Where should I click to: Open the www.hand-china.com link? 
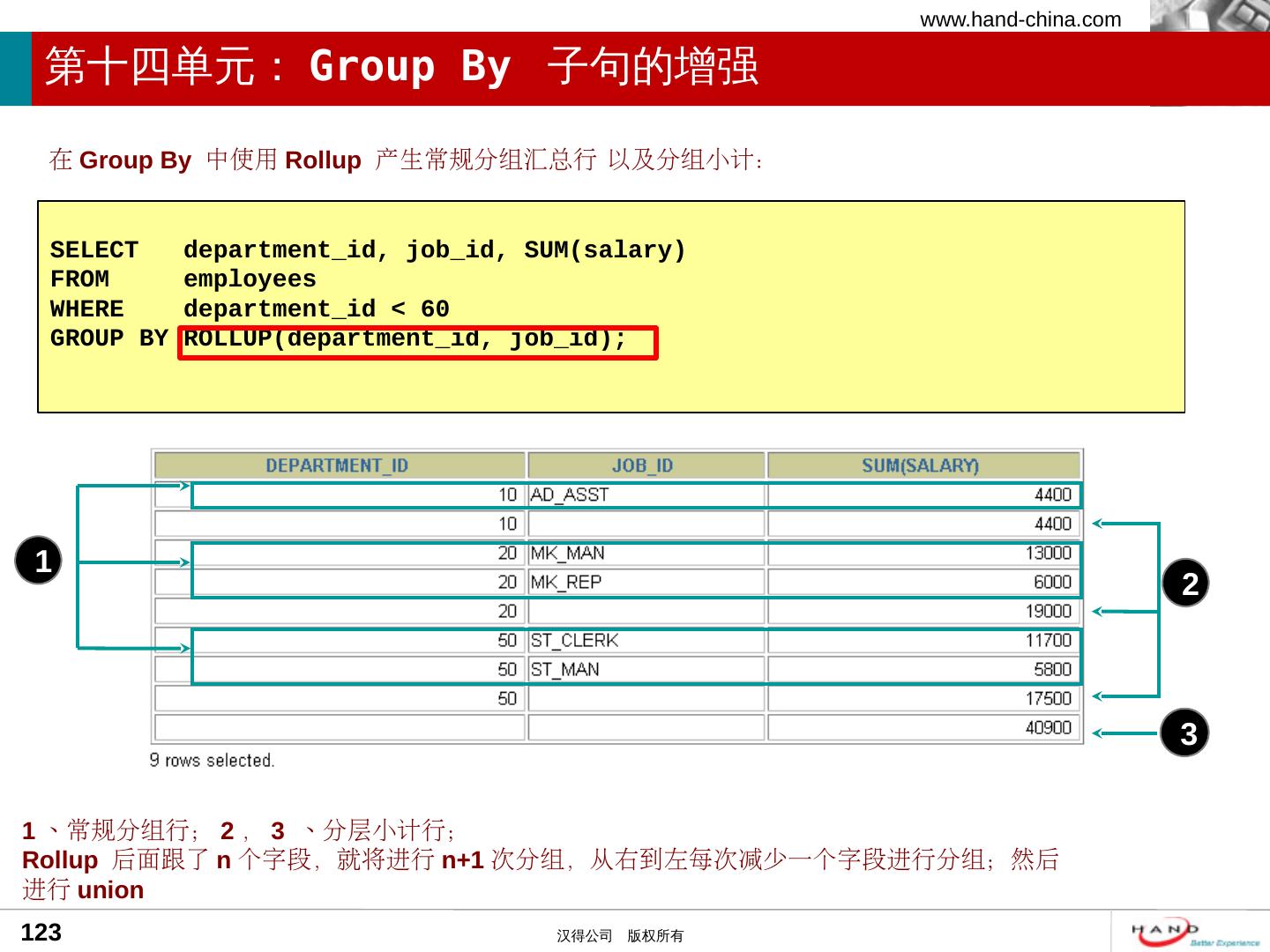coord(1020,19)
